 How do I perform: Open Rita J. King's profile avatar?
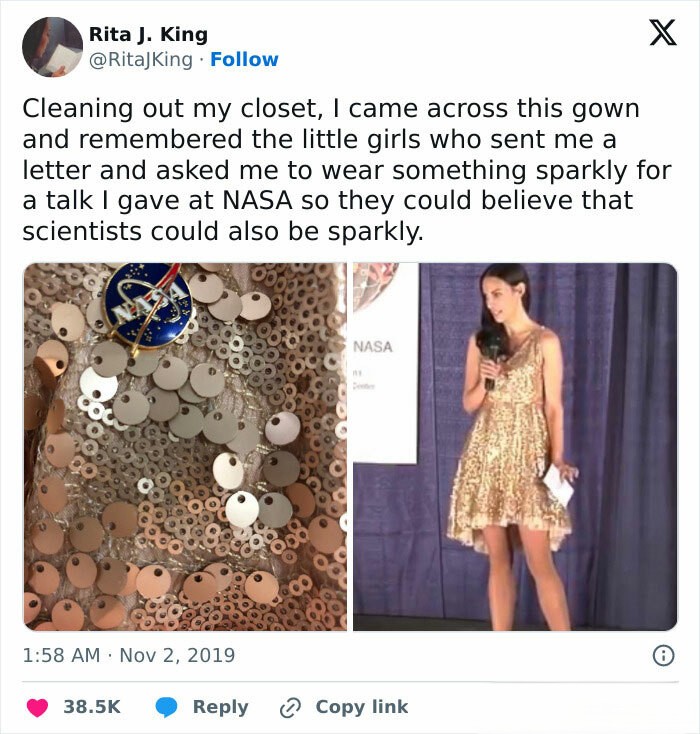pos(52,47)
